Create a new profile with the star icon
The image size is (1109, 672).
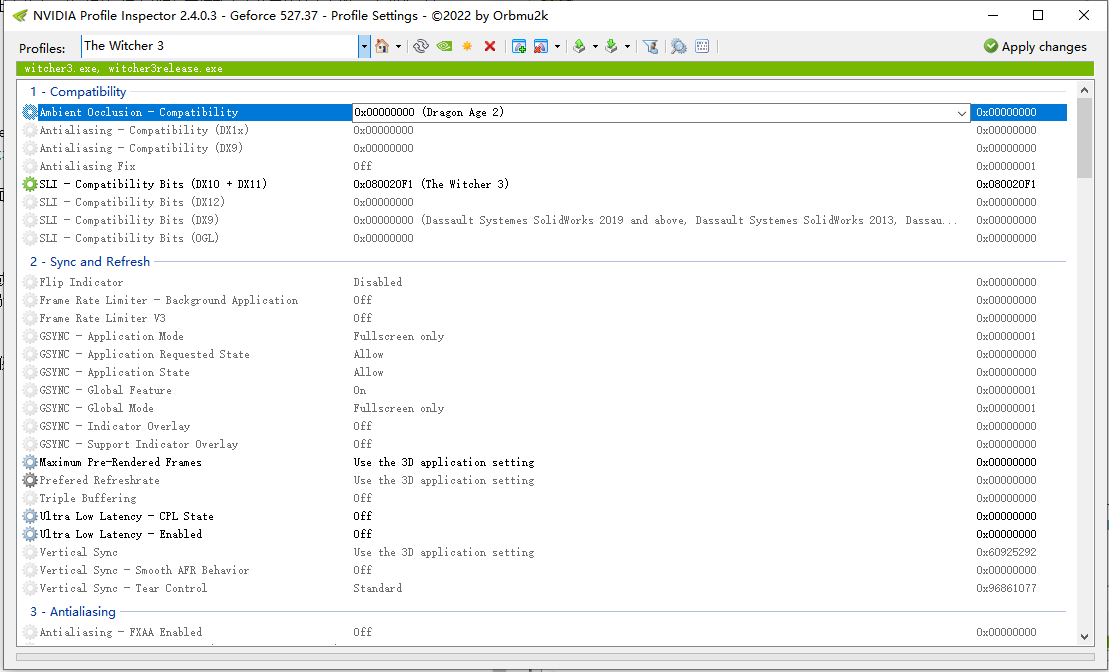467,46
